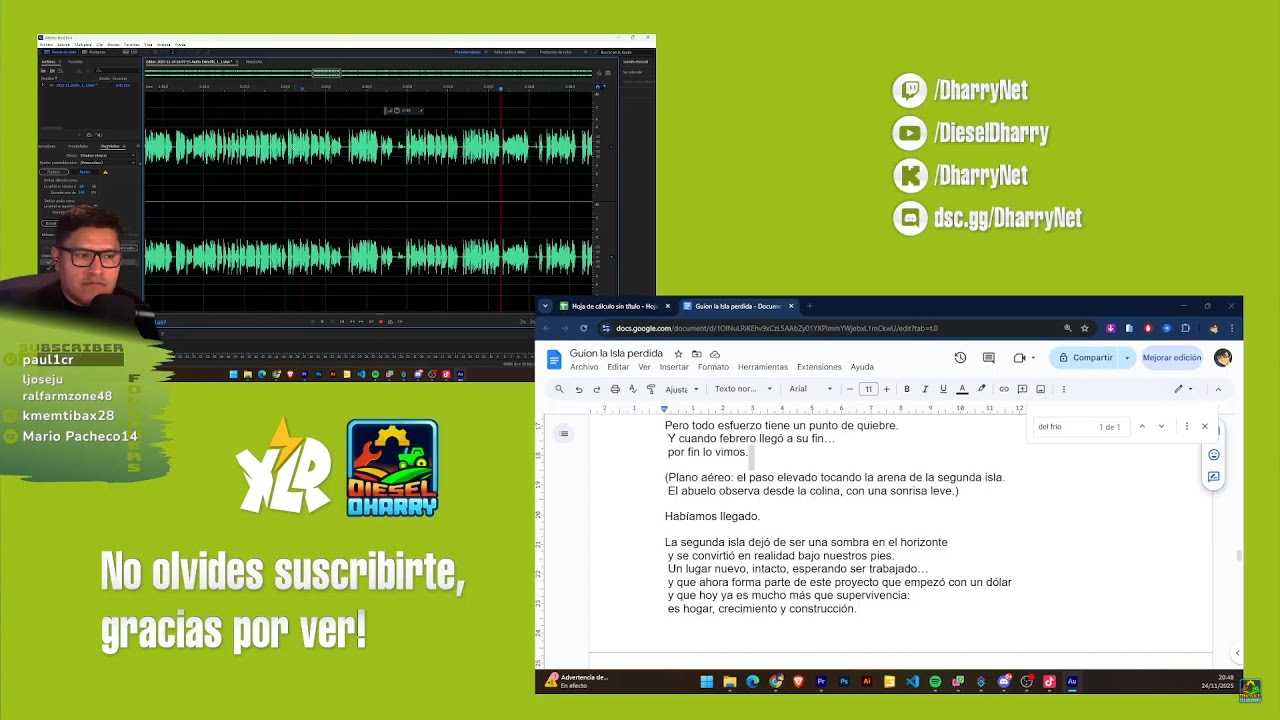
Task: Click the Docs search menus magnifier icon
Action: coord(559,389)
